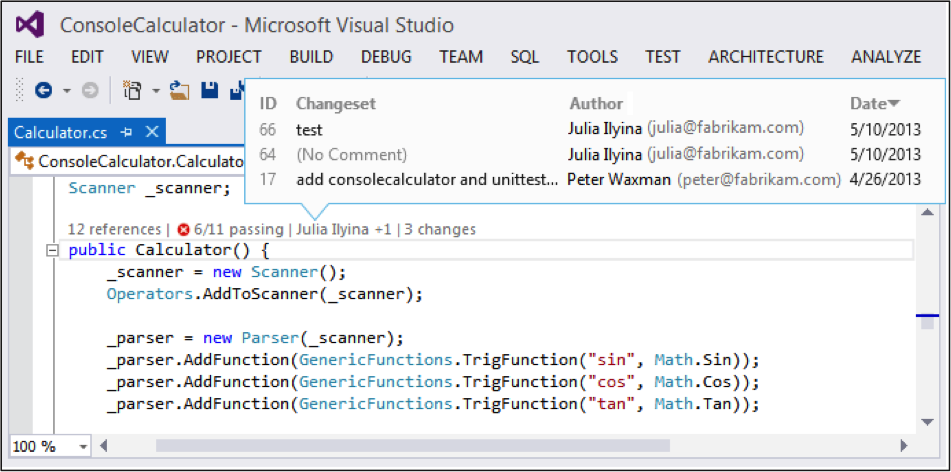The width and height of the screenshot is (951, 472).
Task: Open the BUILD menu
Action: pyautogui.click(x=311, y=57)
